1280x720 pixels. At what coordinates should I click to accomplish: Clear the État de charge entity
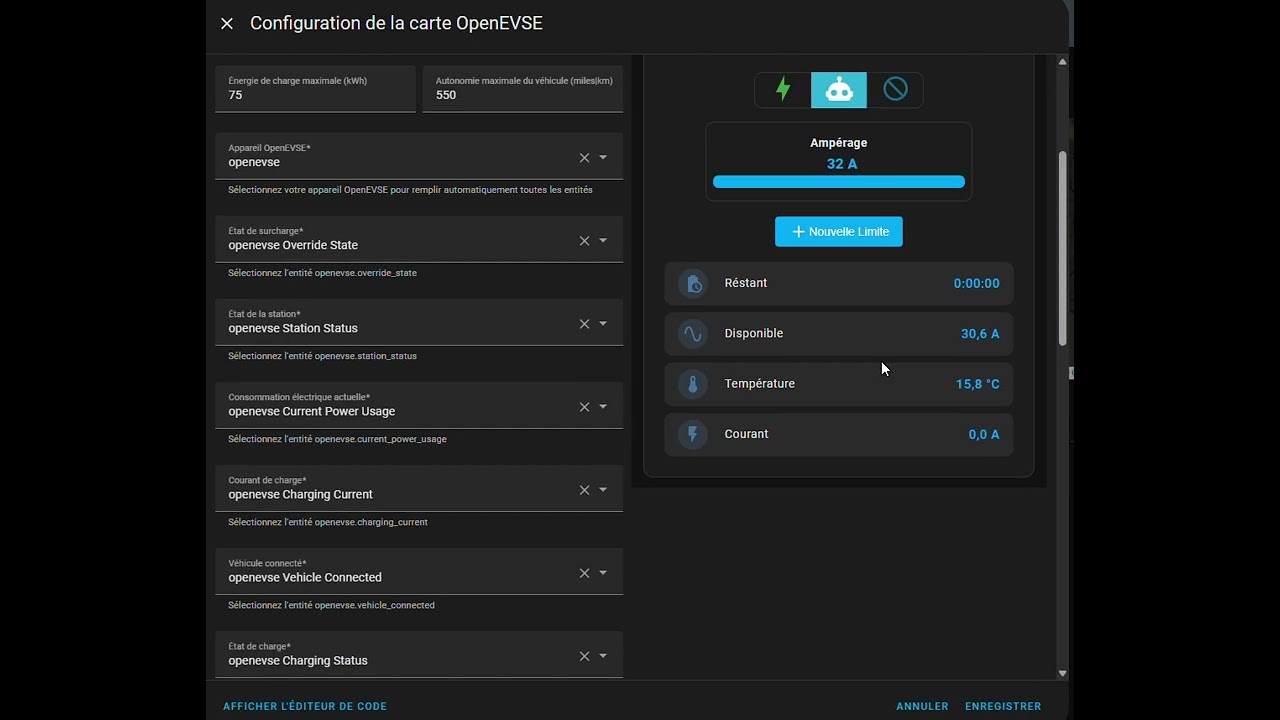pos(584,656)
